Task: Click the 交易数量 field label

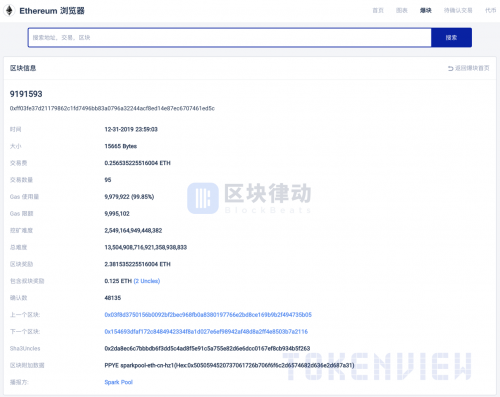Action: point(21,180)
